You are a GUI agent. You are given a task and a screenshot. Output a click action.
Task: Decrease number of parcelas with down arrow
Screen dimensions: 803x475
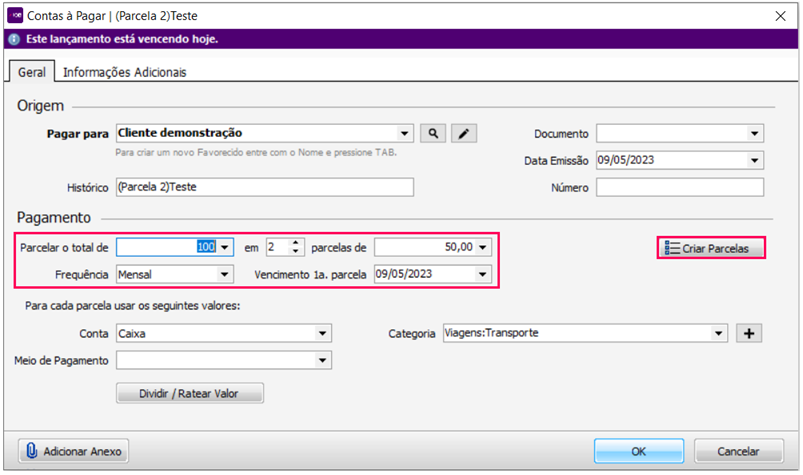[295, 251]
